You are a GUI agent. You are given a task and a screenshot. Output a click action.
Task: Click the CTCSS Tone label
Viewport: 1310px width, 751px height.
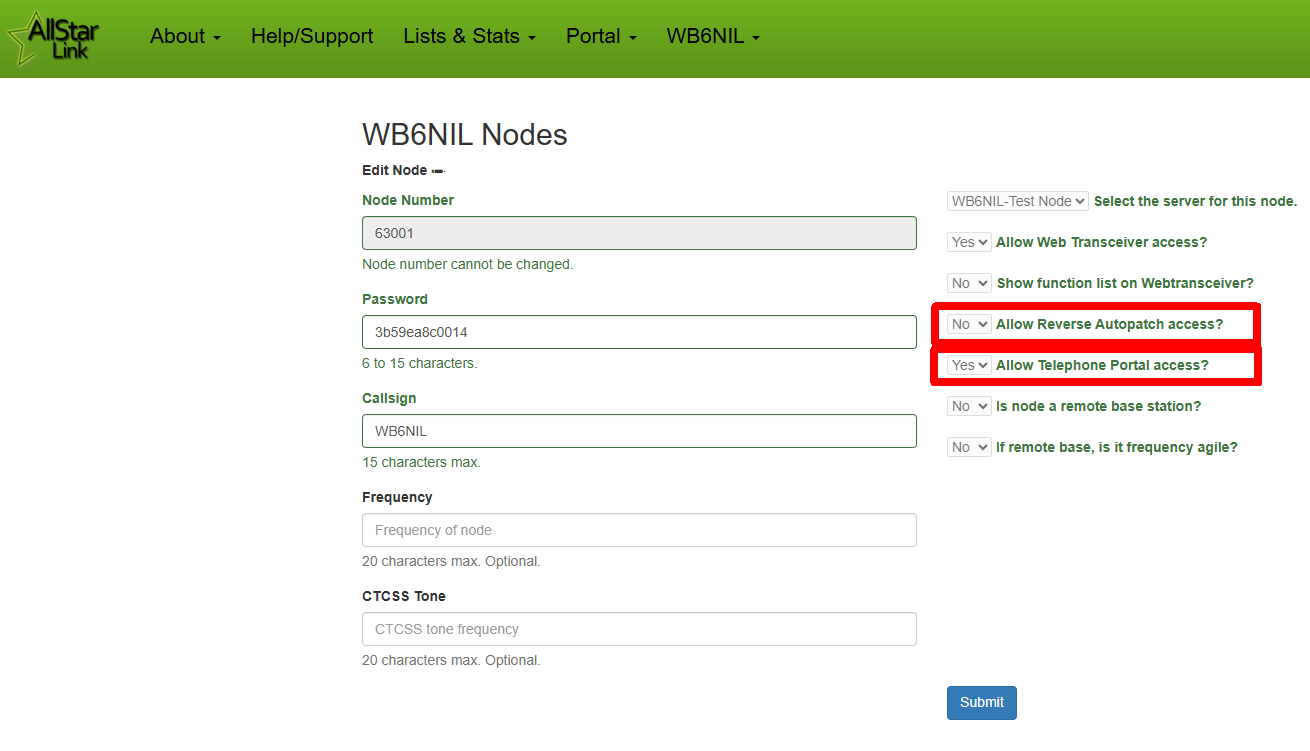[404, 596]
